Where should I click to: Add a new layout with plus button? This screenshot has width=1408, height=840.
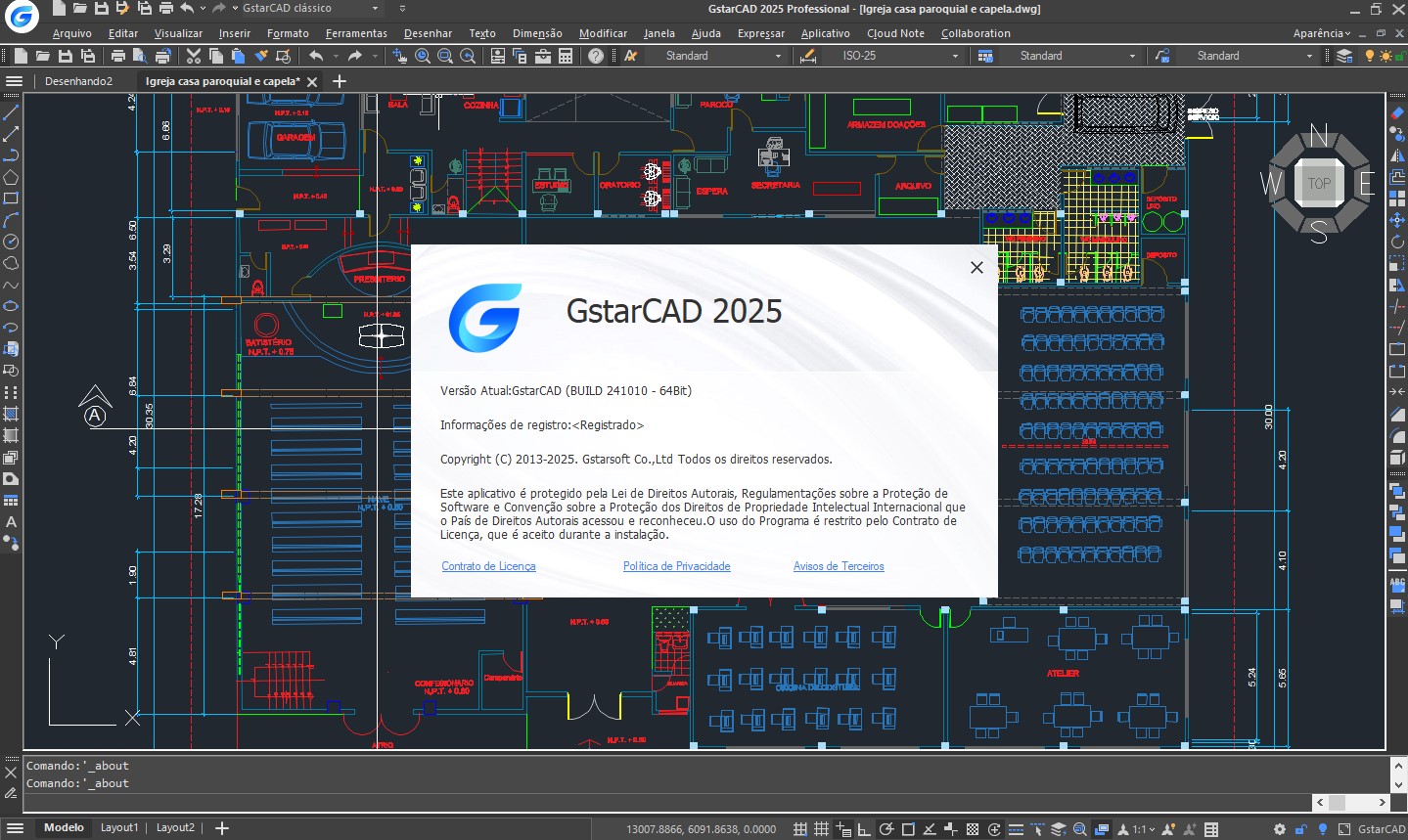pos(222,828)
